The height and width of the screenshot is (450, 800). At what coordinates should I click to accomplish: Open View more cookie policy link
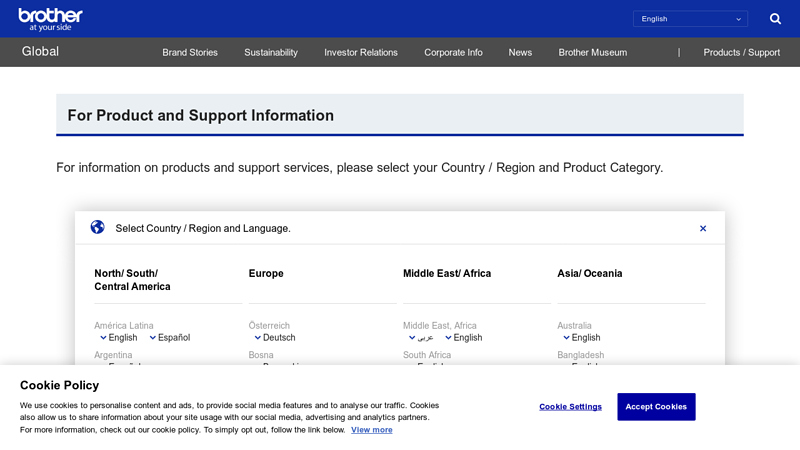point(371,430)
